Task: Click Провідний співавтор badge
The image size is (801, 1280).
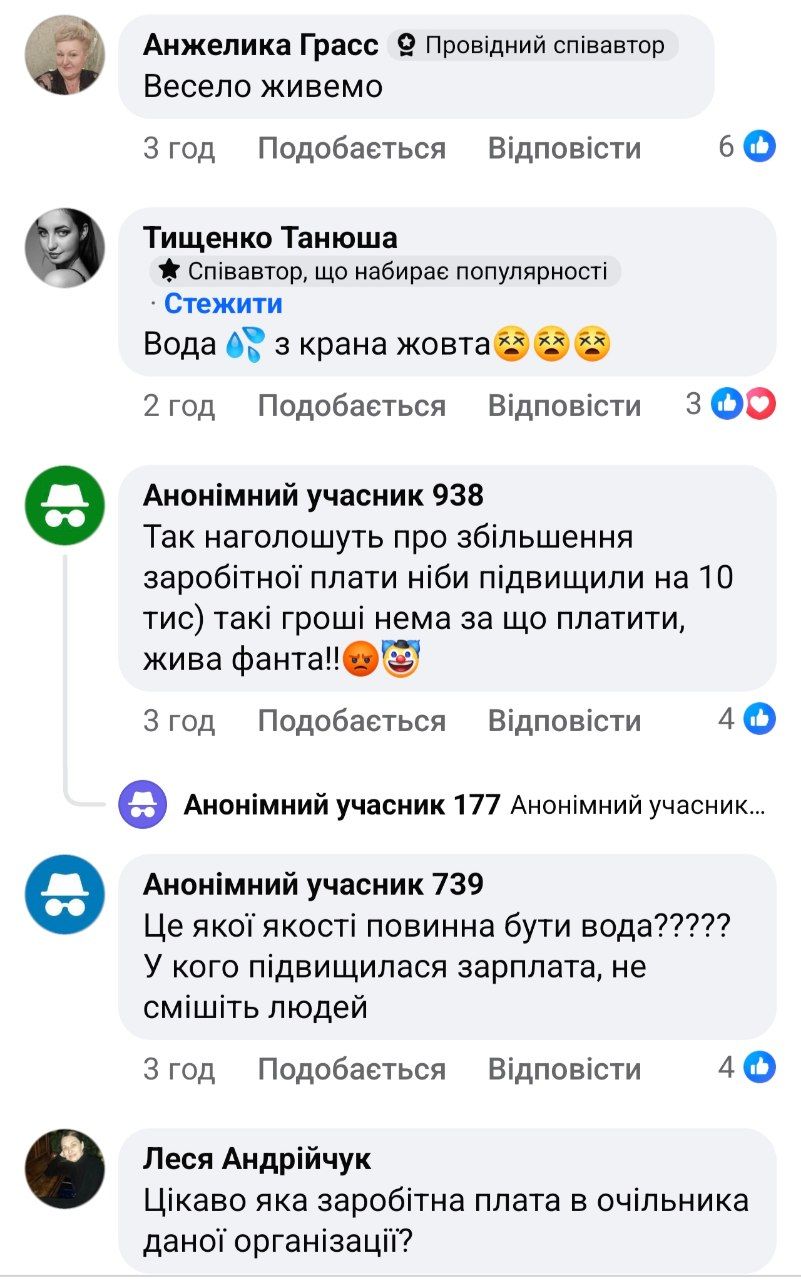Action: 532,45
